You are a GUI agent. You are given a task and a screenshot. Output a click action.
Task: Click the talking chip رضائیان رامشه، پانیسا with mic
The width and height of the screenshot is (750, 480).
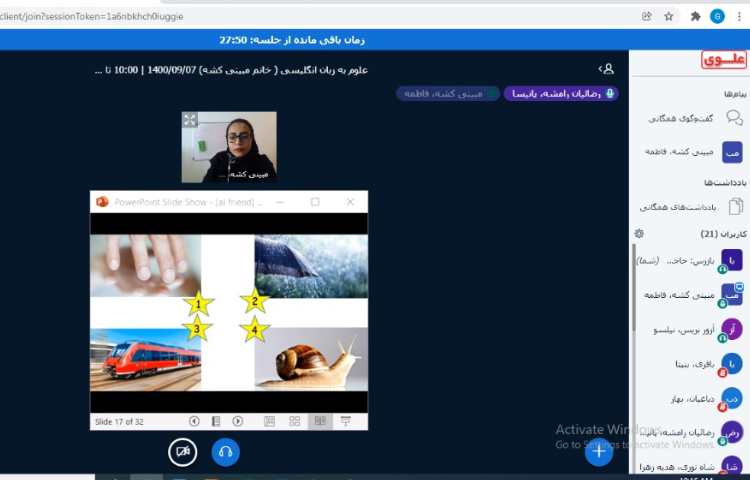click(561, 94)
